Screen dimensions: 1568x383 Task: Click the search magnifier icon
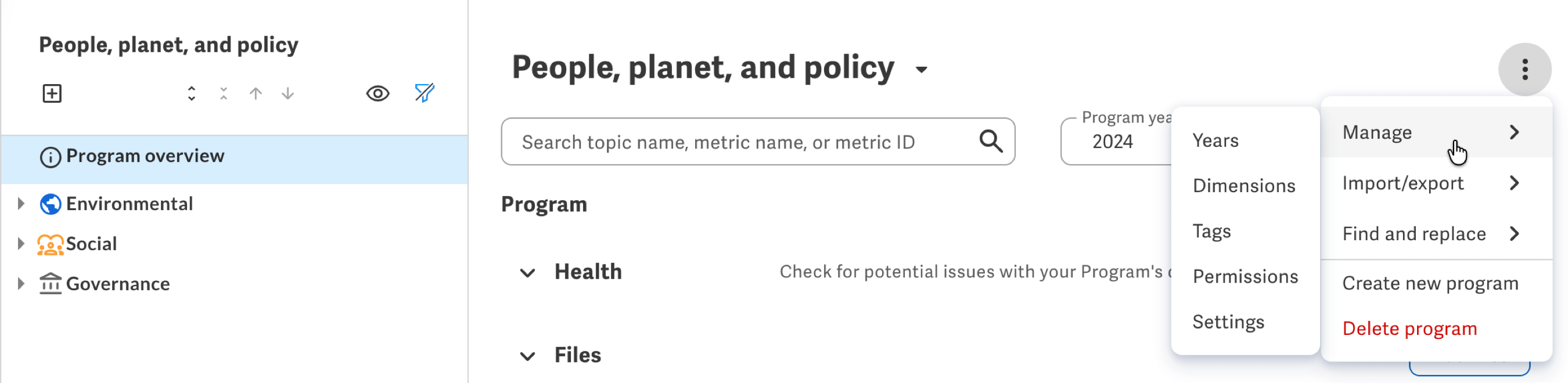pos(990,142)
